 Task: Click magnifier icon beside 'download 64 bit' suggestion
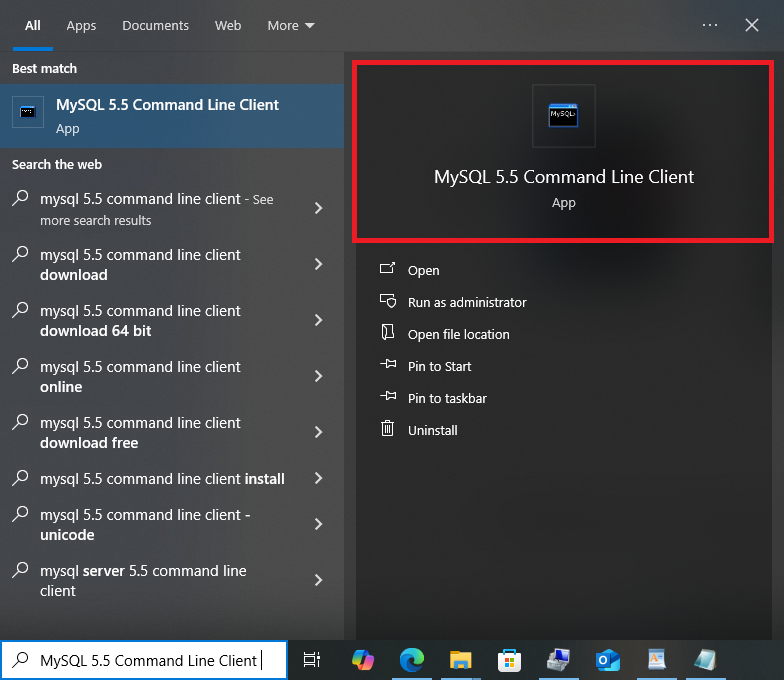(x=20, y=310)
